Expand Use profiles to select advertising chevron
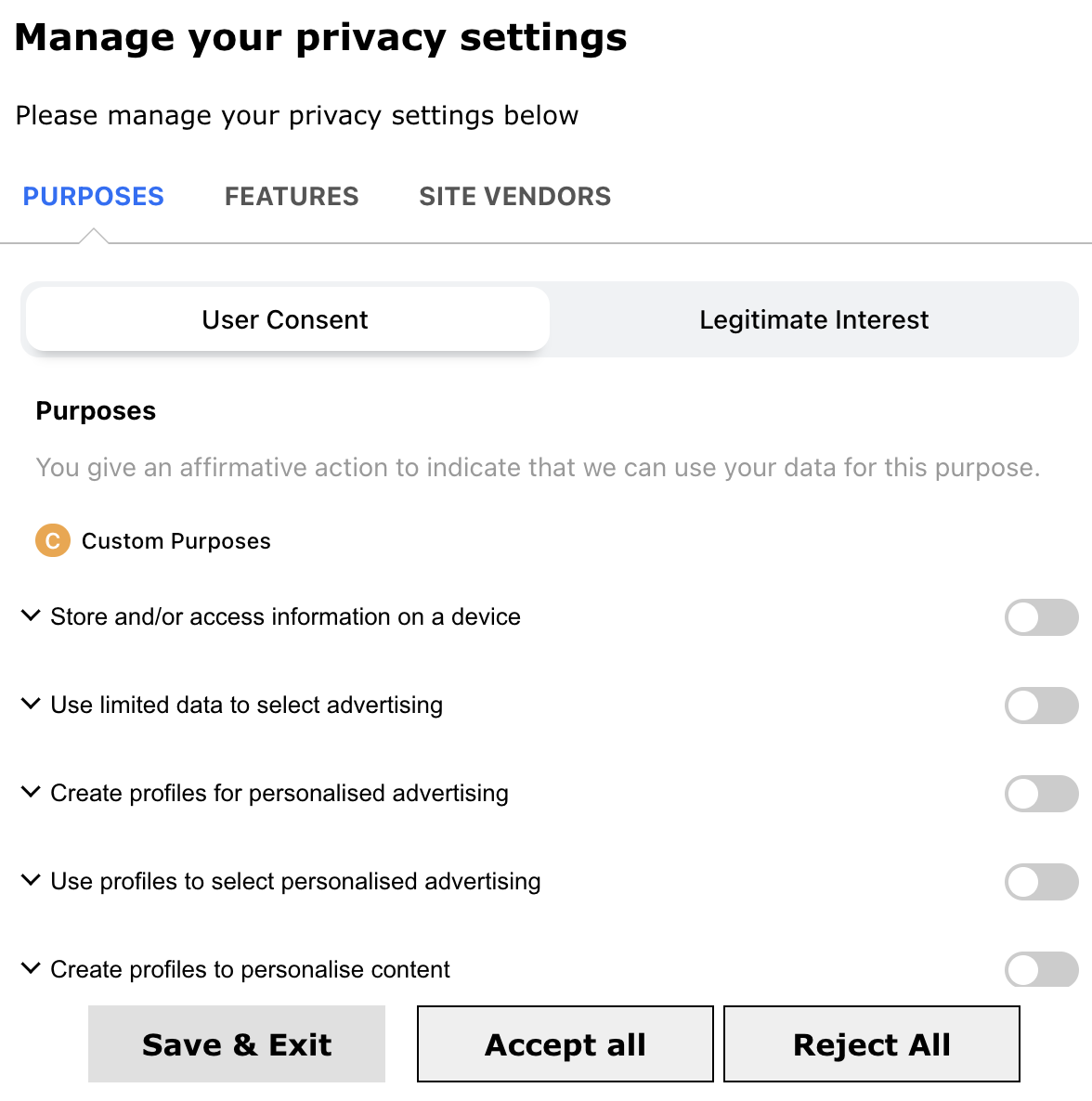1092x1101 pixels. 31,880
